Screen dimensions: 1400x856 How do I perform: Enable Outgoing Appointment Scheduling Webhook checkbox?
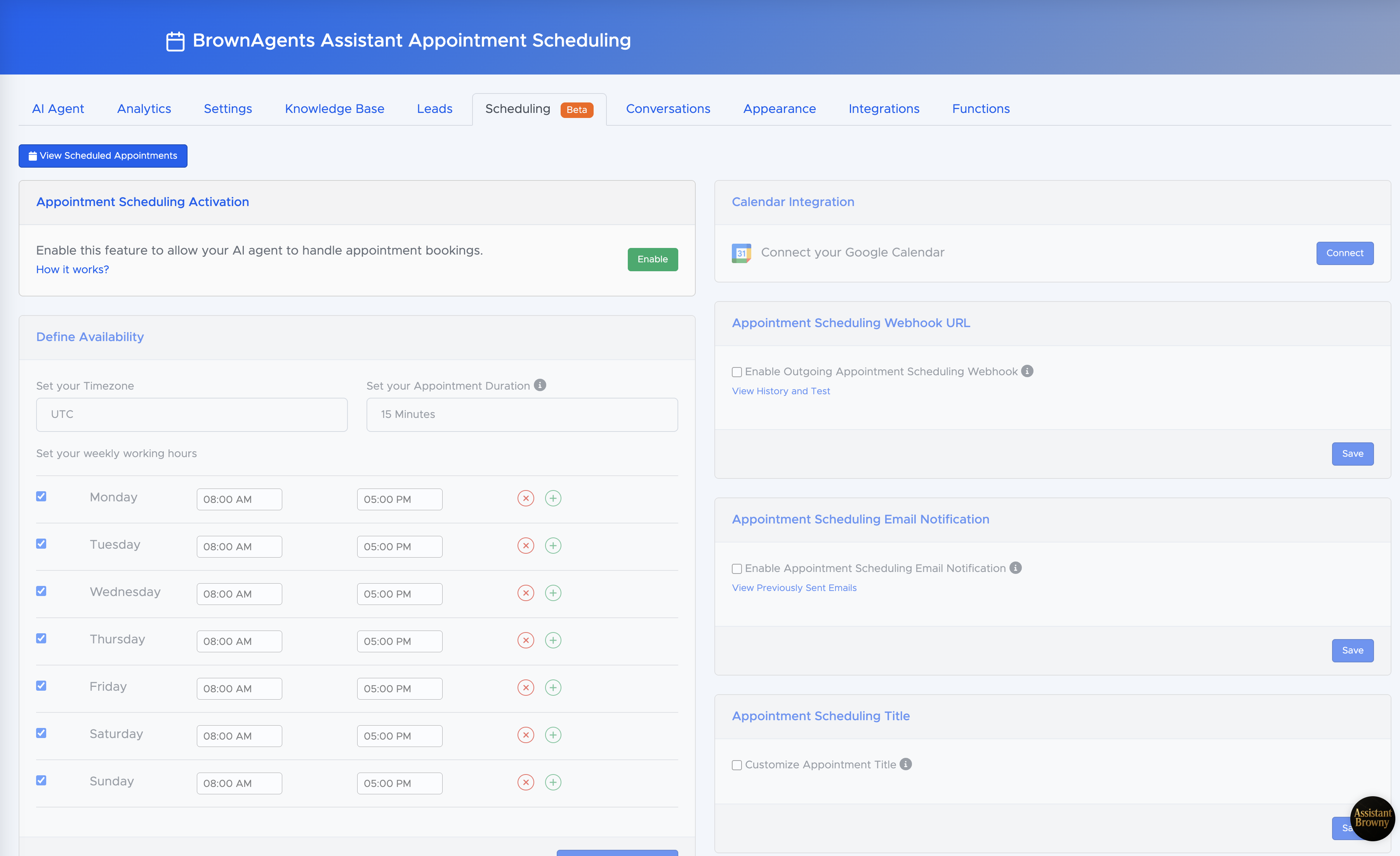737,372
